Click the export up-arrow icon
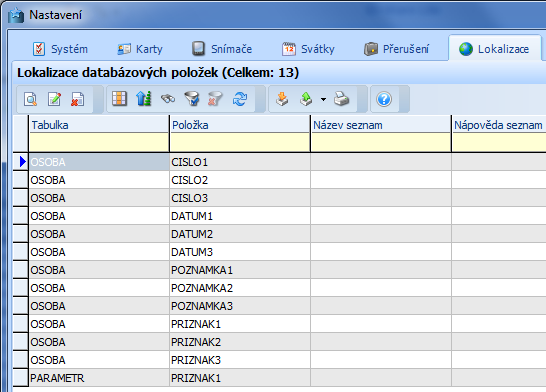This screenshot has height=392, width=546. tap(306, 99)
